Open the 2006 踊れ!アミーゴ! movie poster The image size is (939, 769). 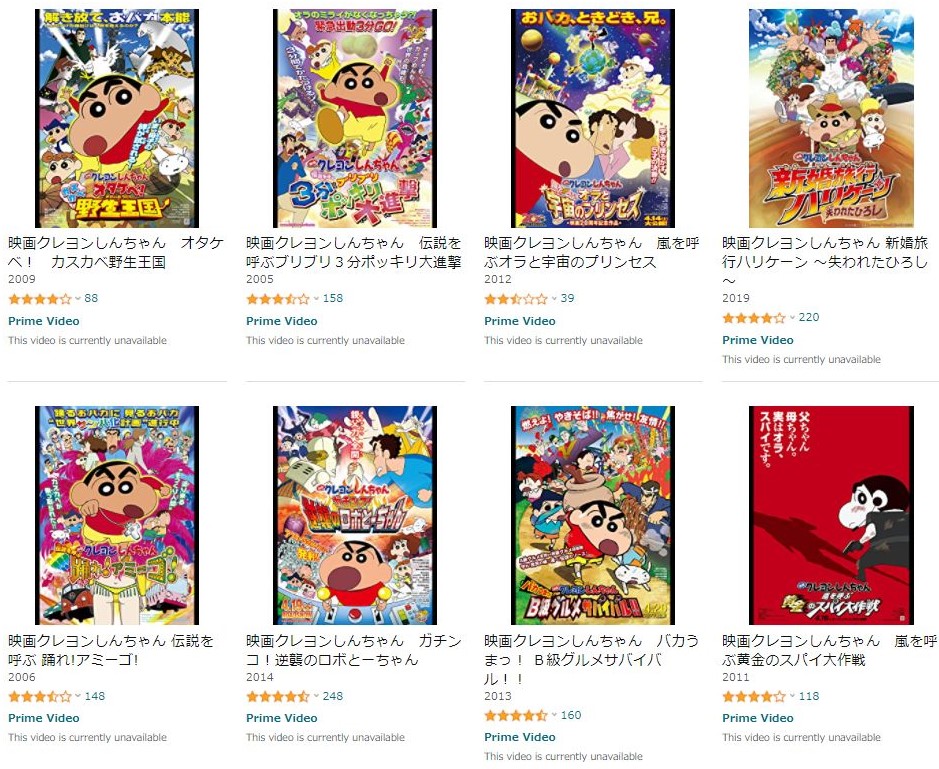click(x=117, y=515)
